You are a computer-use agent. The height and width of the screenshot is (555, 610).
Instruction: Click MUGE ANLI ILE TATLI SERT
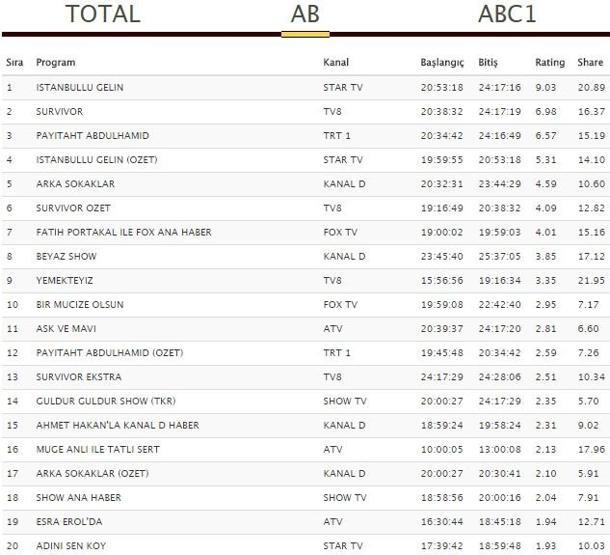pos(98,449)
